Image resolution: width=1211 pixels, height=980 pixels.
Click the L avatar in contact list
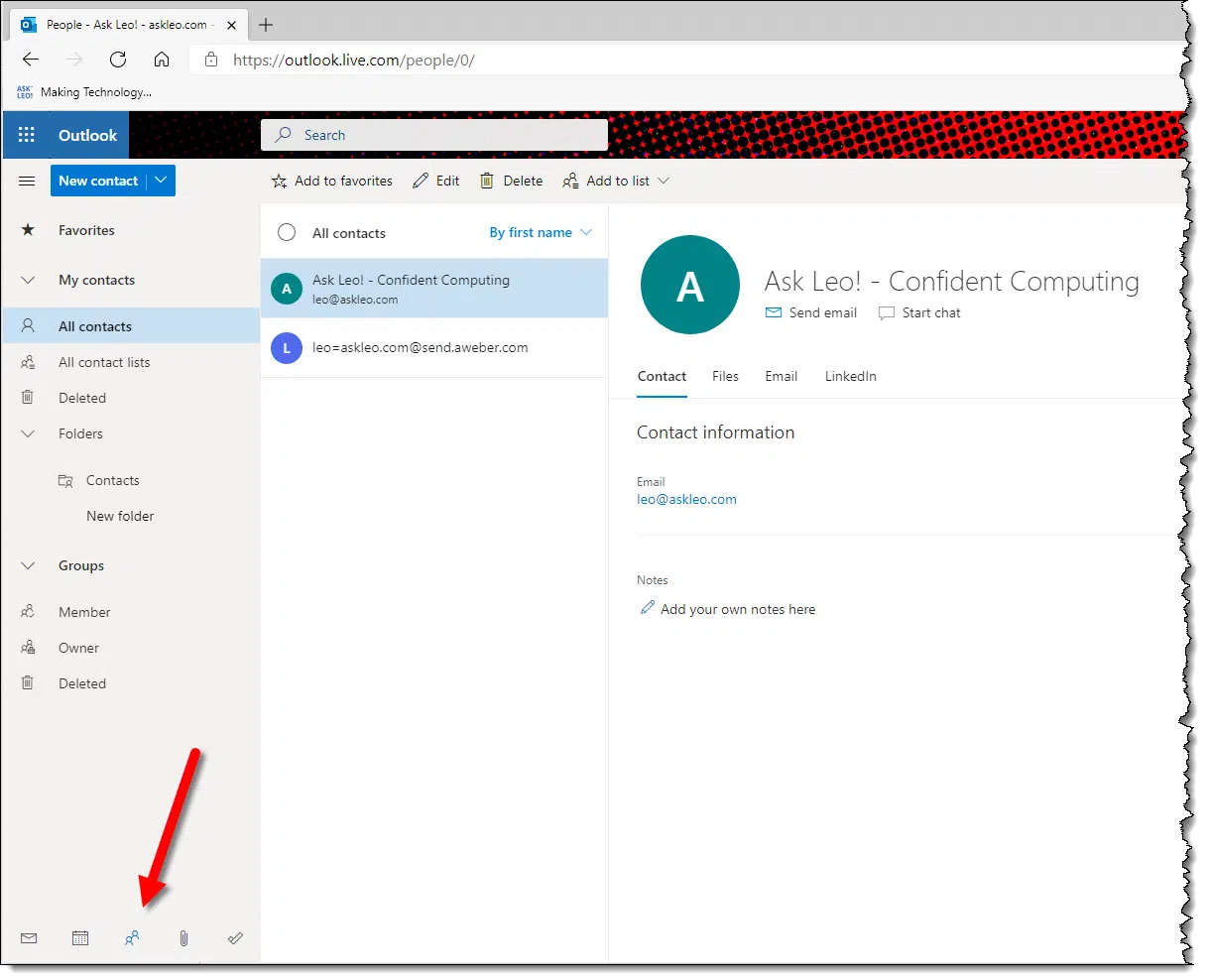[287, 348]
